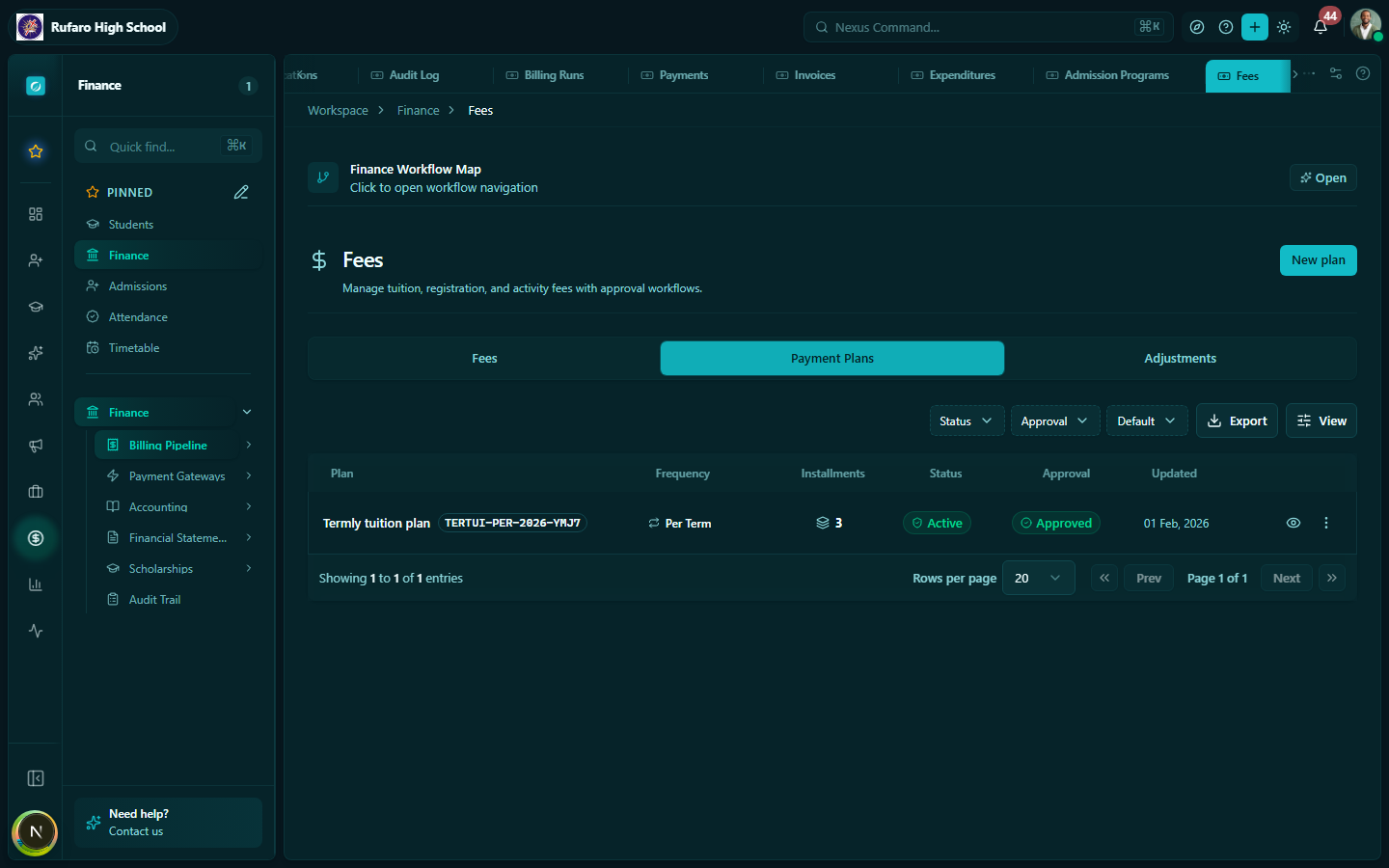The image size is (1389, 868).
Task: Select the dollar finance icon in the rail
Action: (36, 538)
